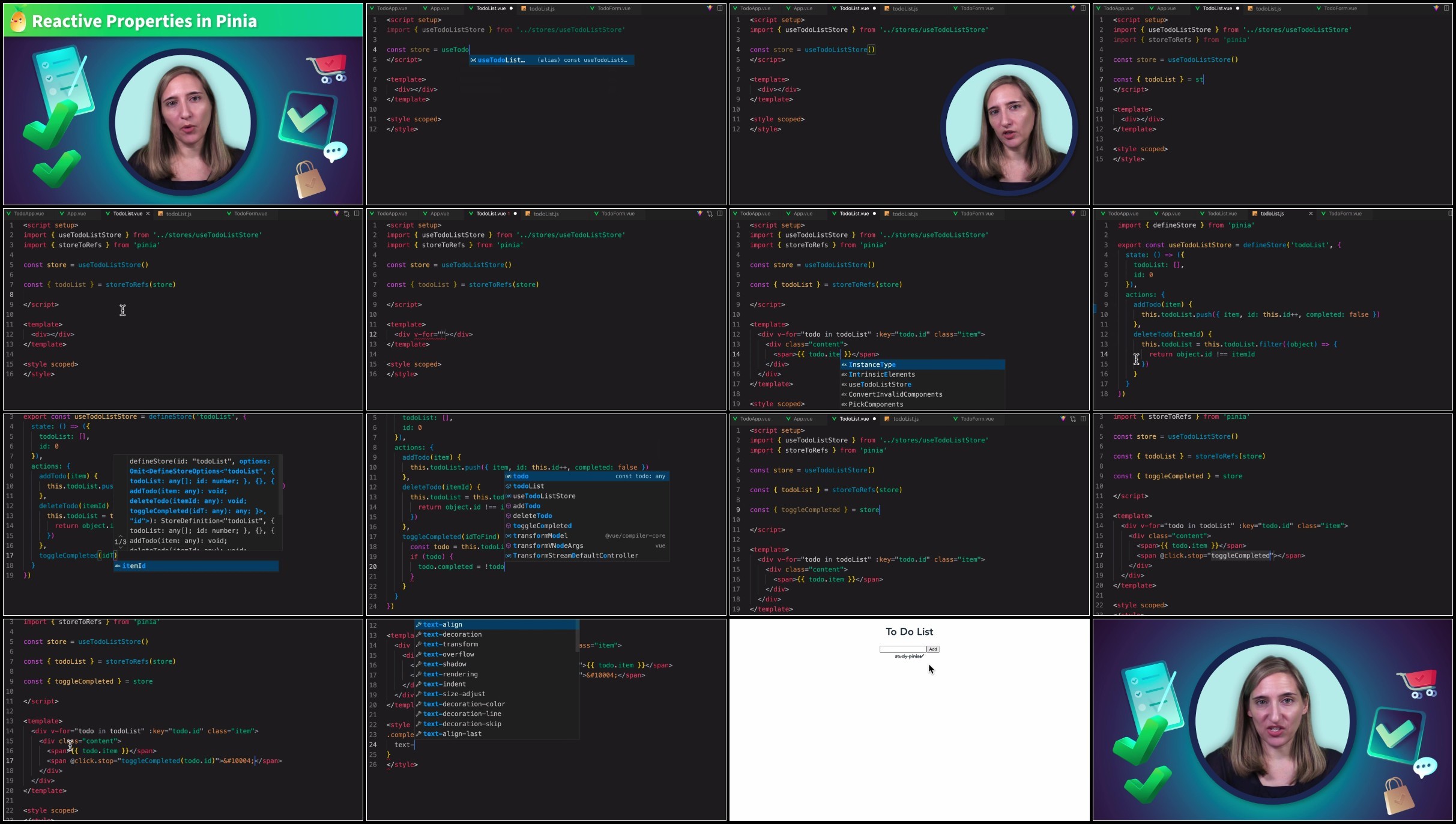Close the active todoList.js tab

click(1311, 214)
